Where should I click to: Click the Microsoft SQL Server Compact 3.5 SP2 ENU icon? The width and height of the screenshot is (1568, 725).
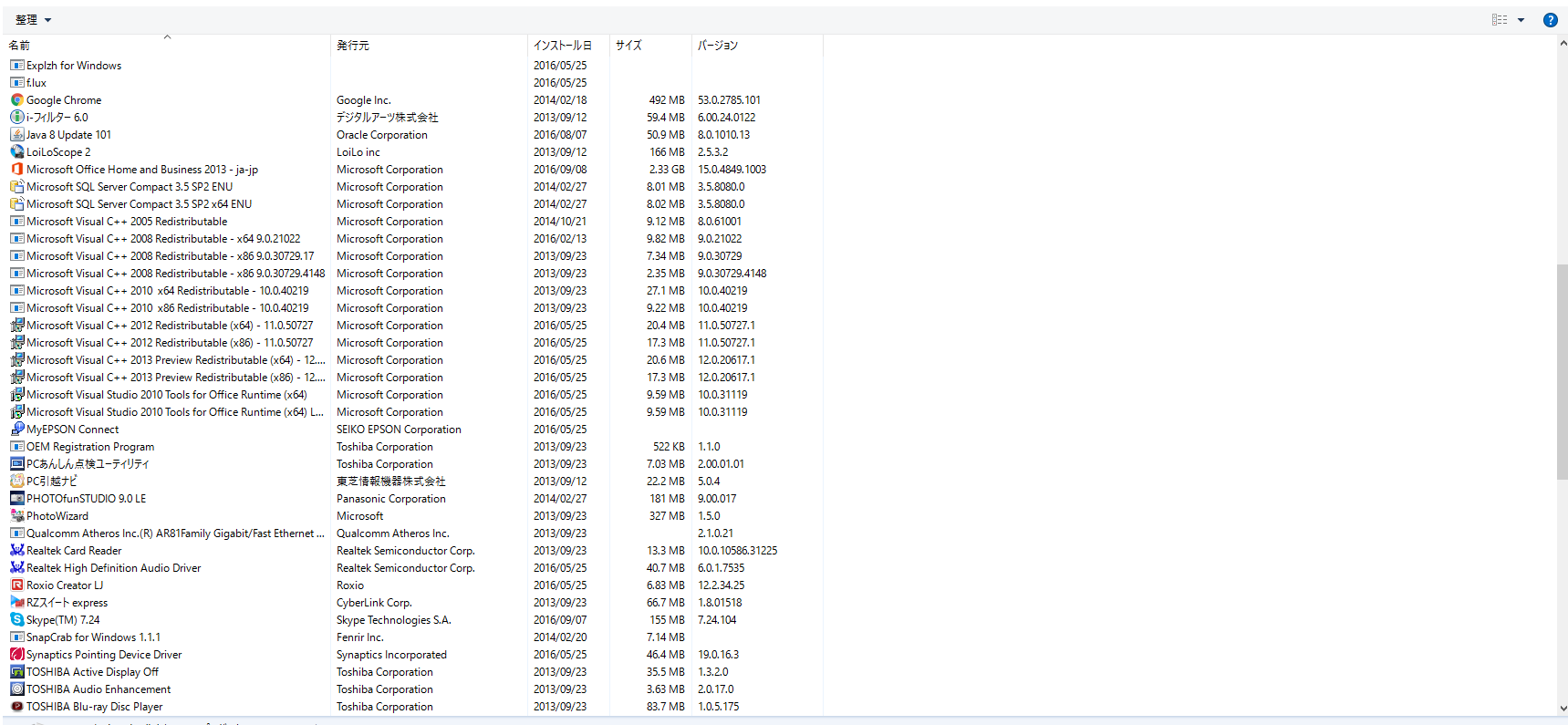(17, 187)
